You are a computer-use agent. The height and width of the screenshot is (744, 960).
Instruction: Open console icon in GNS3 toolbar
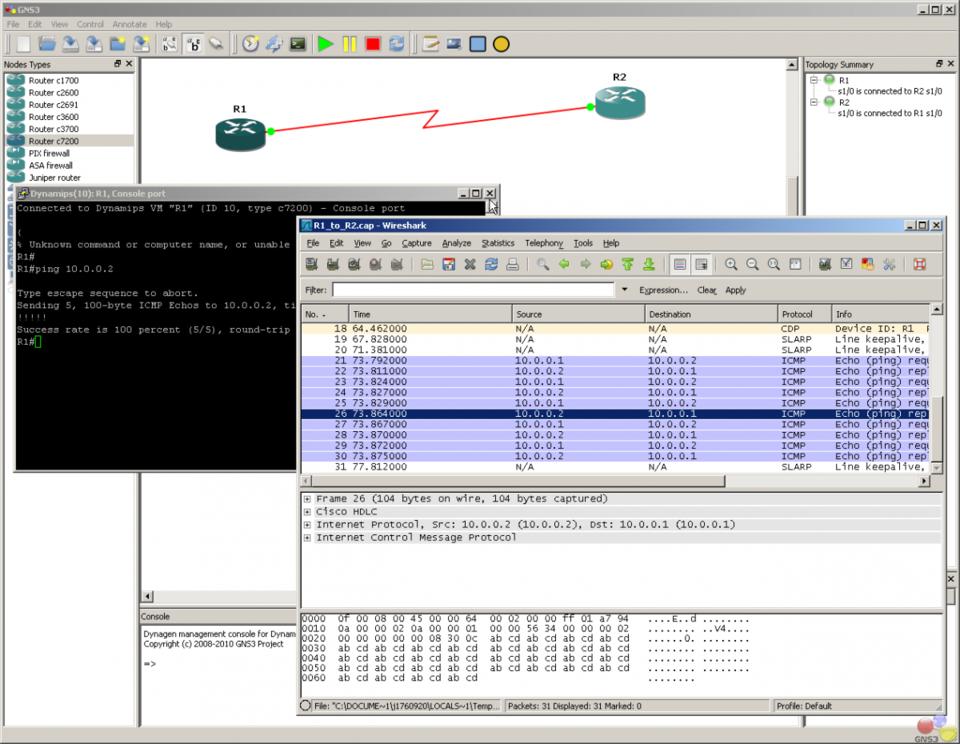pos(298,44)
